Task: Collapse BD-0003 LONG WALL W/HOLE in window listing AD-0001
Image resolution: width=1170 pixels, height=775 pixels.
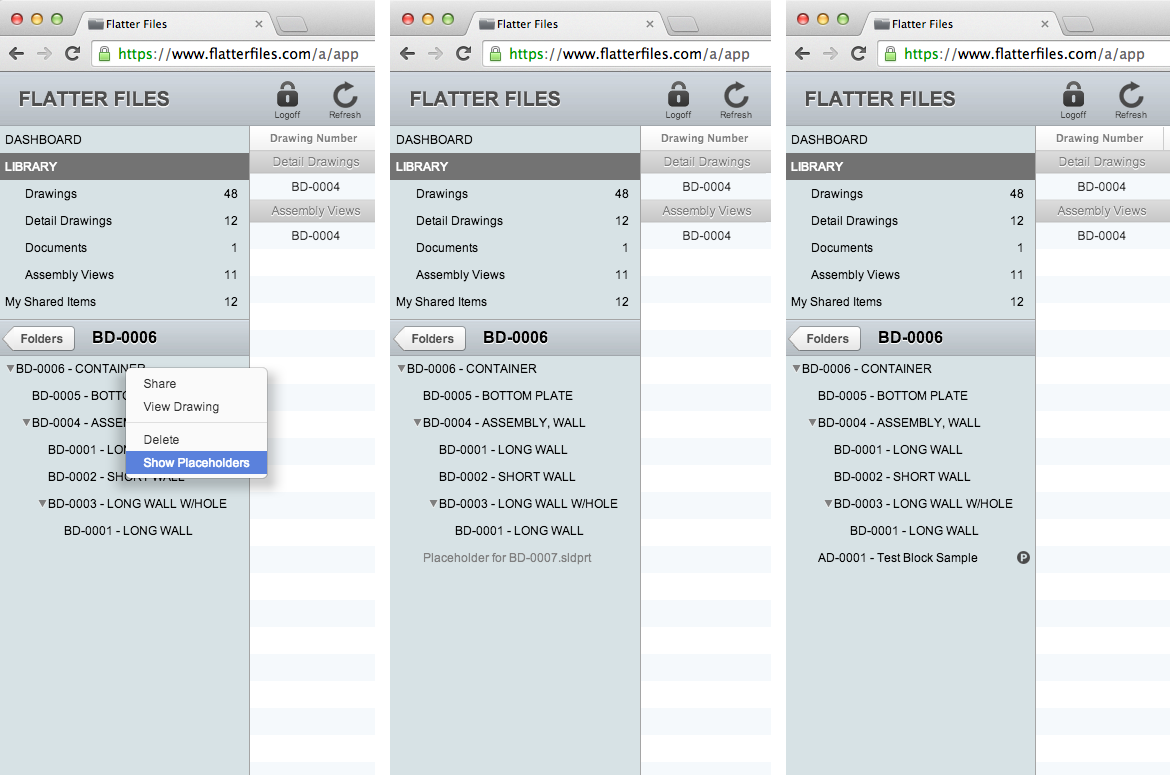Action: point(828,503)
